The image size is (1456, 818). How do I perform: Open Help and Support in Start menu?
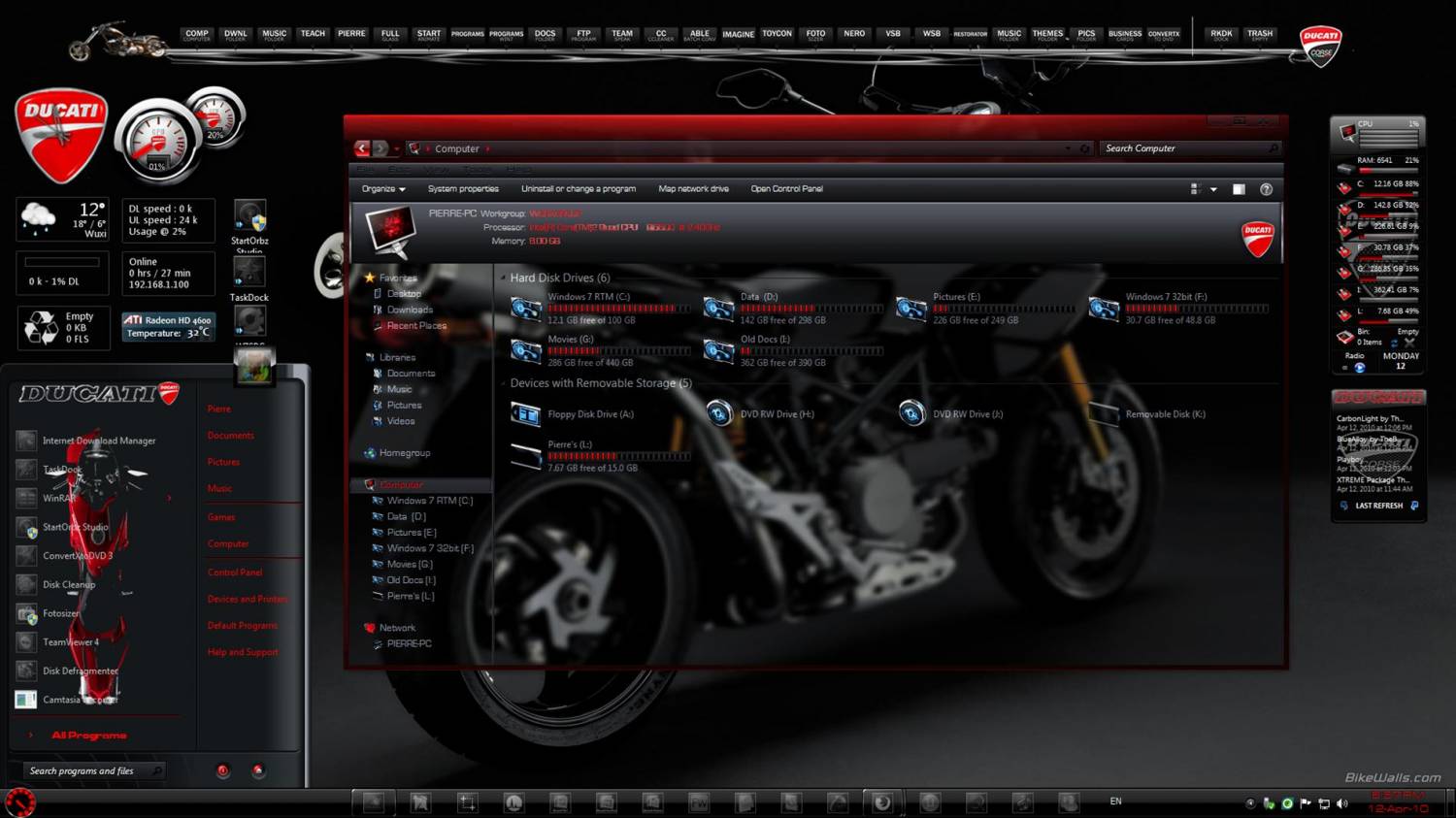click(x=243, y=652)
